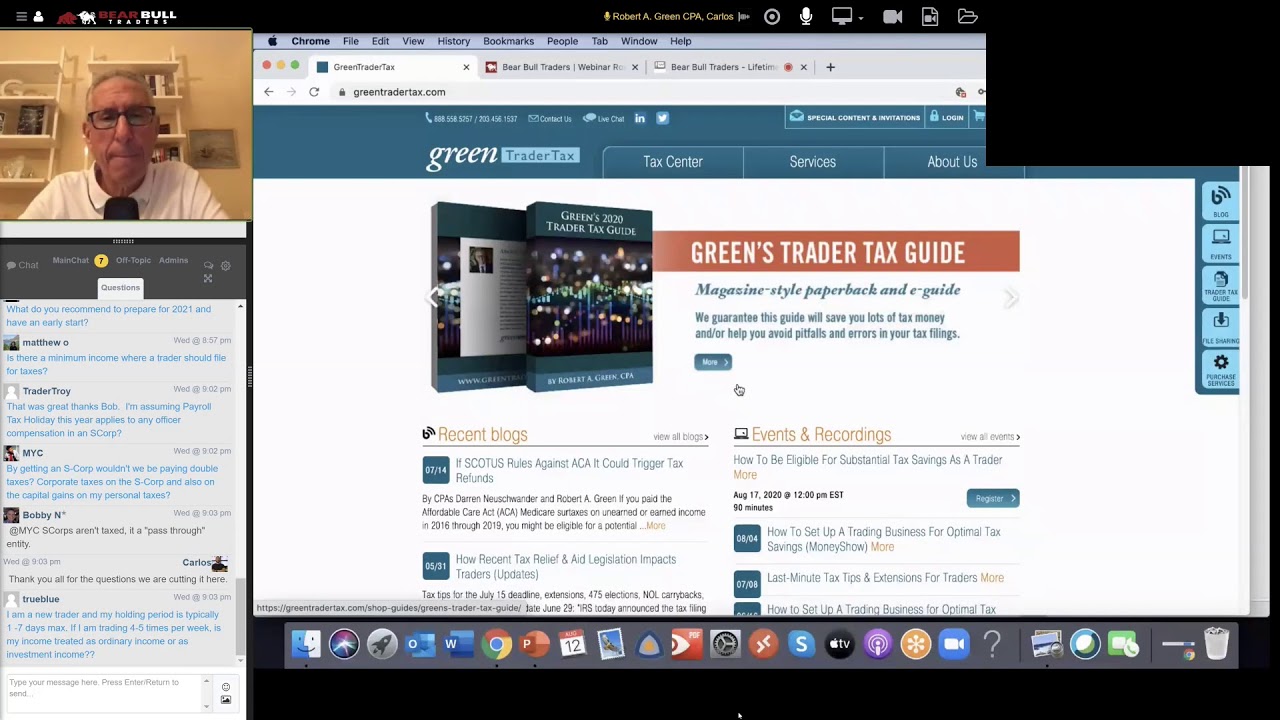This screenshot has height=720, width=1280.
Task: Open the webinar folder icon
Action: [967, 16]
